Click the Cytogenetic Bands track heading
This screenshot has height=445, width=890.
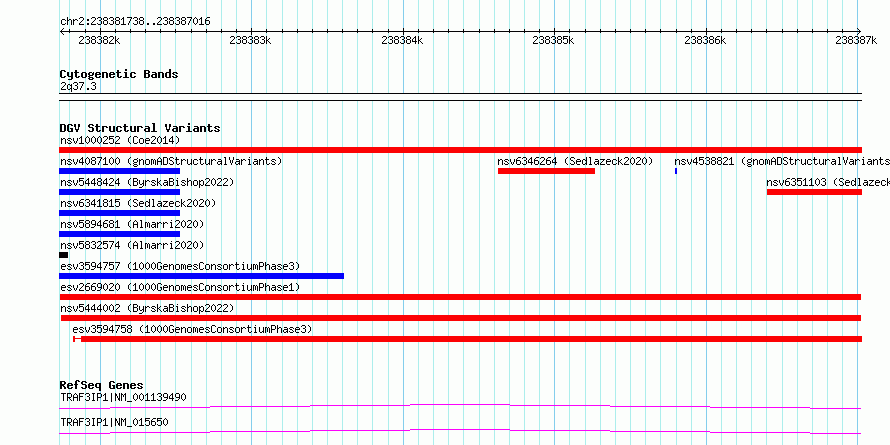(119, 74)
